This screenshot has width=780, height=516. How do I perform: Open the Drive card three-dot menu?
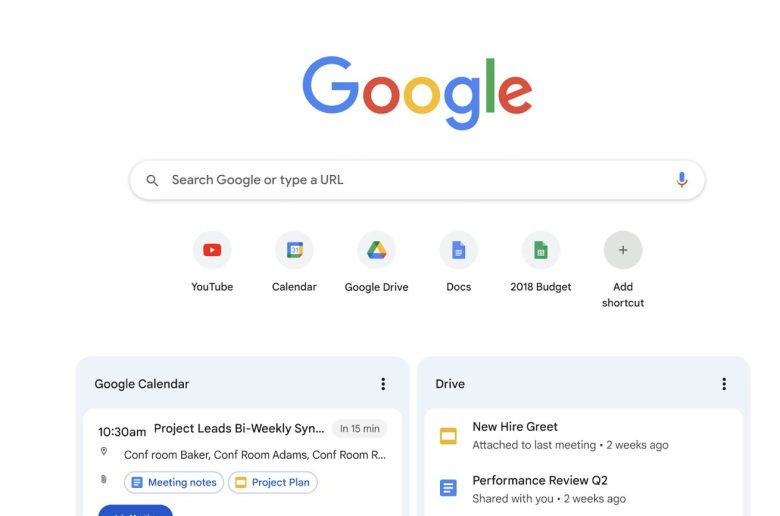(724, 384)
